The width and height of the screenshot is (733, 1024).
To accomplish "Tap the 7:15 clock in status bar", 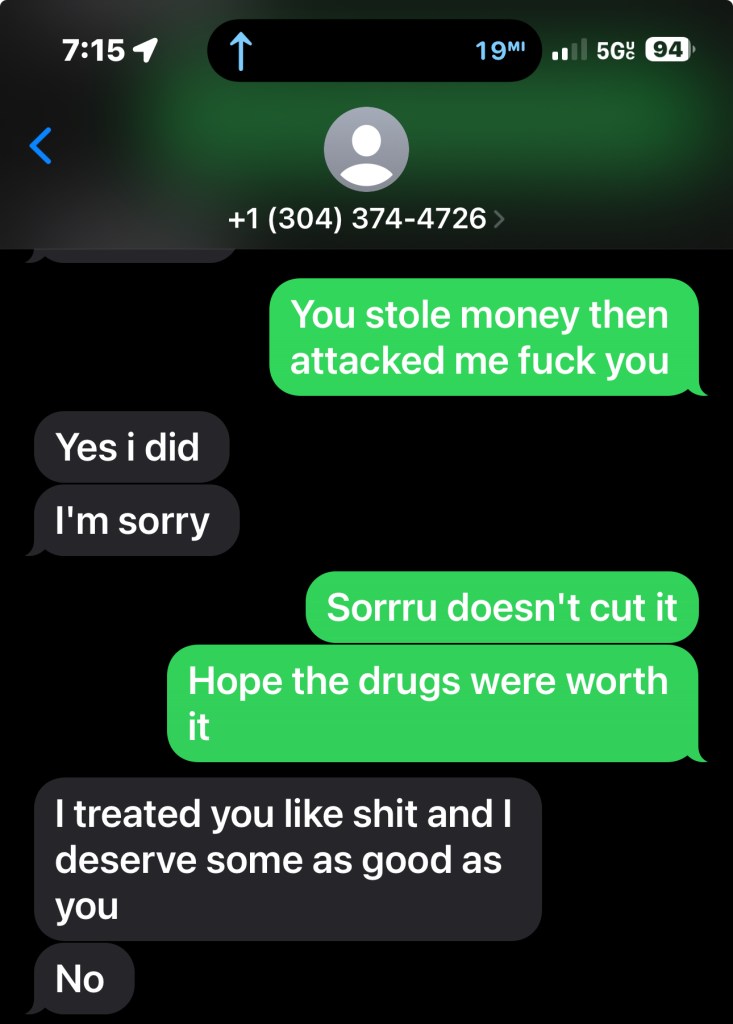I will (x=93, y=50).
